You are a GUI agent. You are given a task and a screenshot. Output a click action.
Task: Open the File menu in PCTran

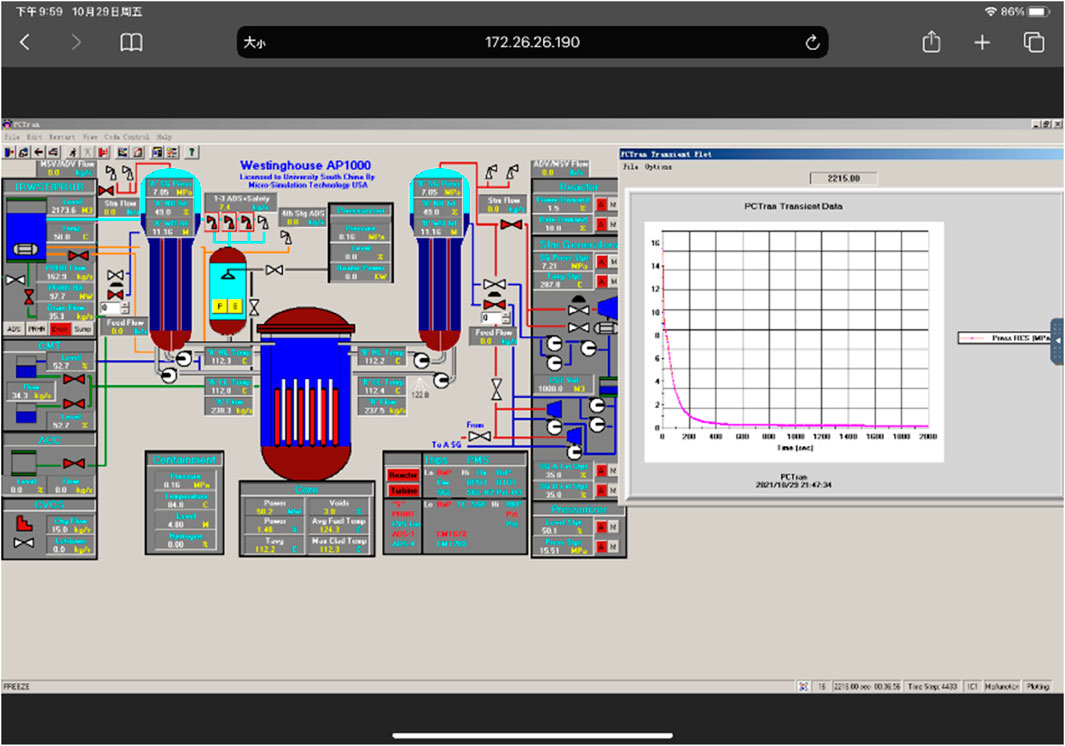tap(12, 137)
